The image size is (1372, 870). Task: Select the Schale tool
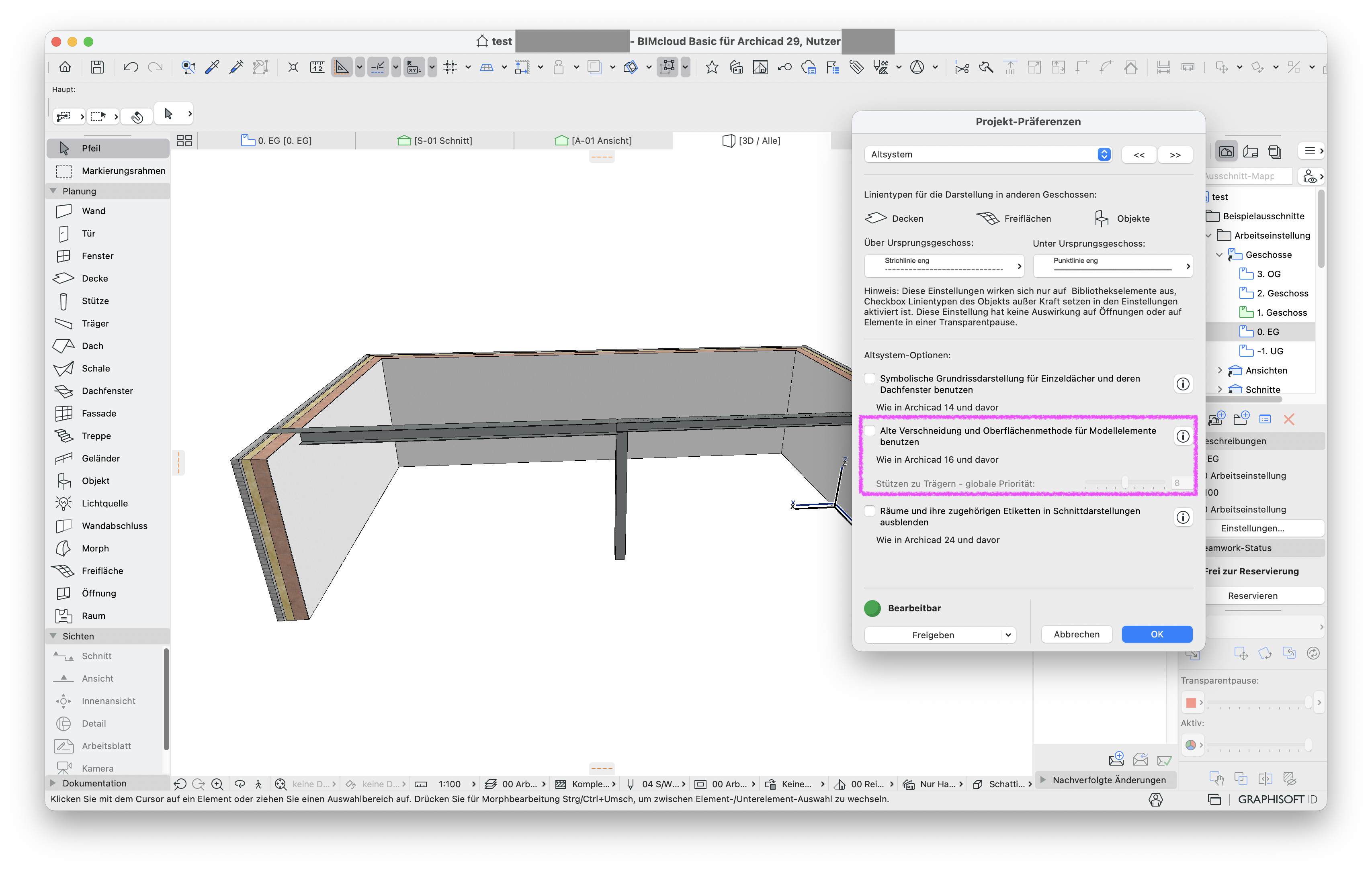click(108, 368)
